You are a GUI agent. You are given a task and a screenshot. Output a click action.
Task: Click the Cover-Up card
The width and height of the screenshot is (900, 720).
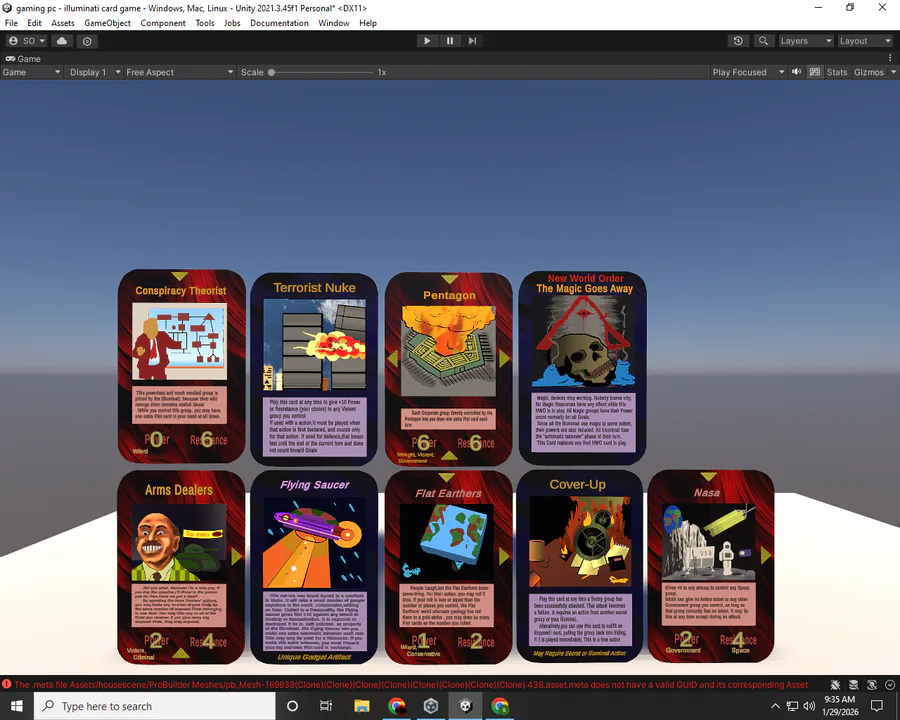click(580, 566)
